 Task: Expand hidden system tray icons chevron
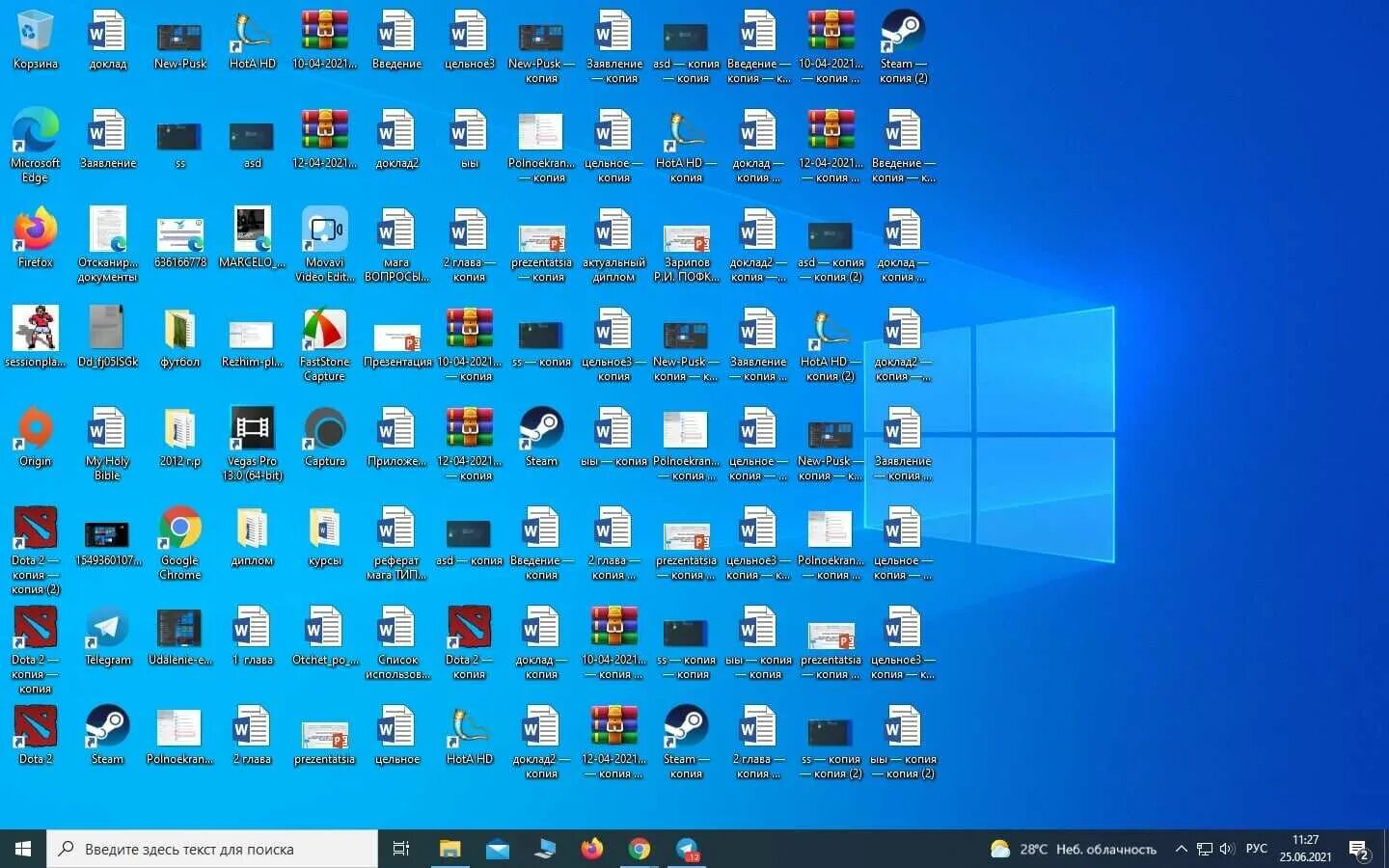(1181, 849)
